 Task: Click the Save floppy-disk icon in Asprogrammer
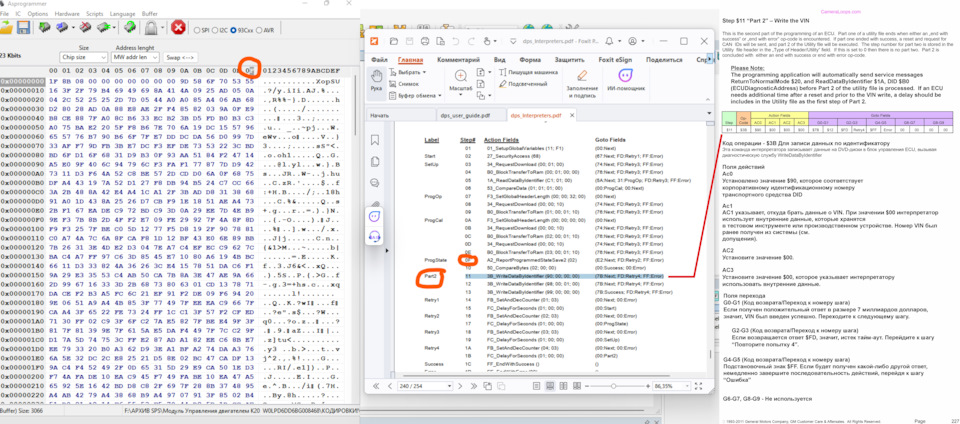coord(24,27)
